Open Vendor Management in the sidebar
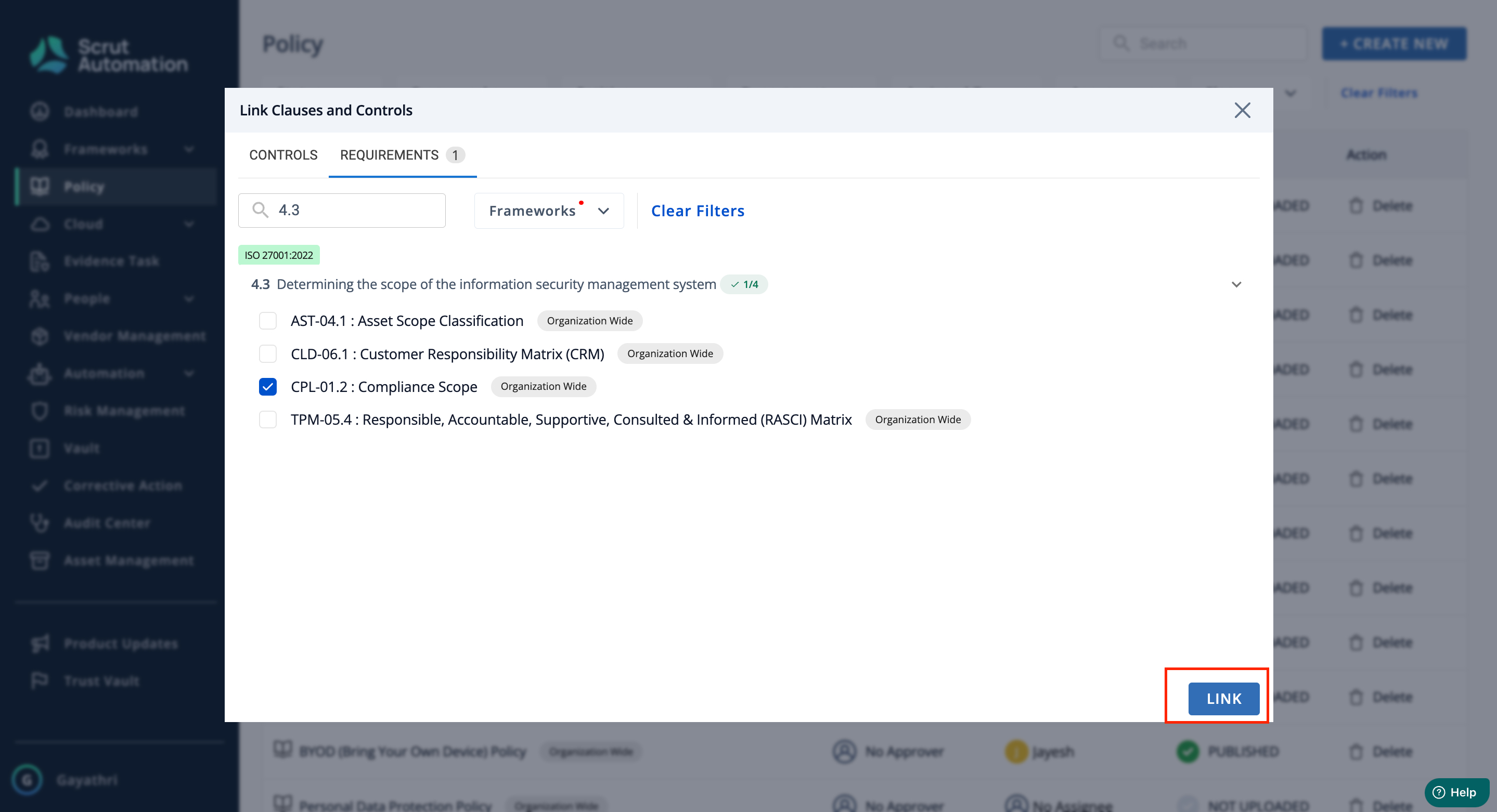This screenshot has height=812, width=1497. [x=135, y=336]
